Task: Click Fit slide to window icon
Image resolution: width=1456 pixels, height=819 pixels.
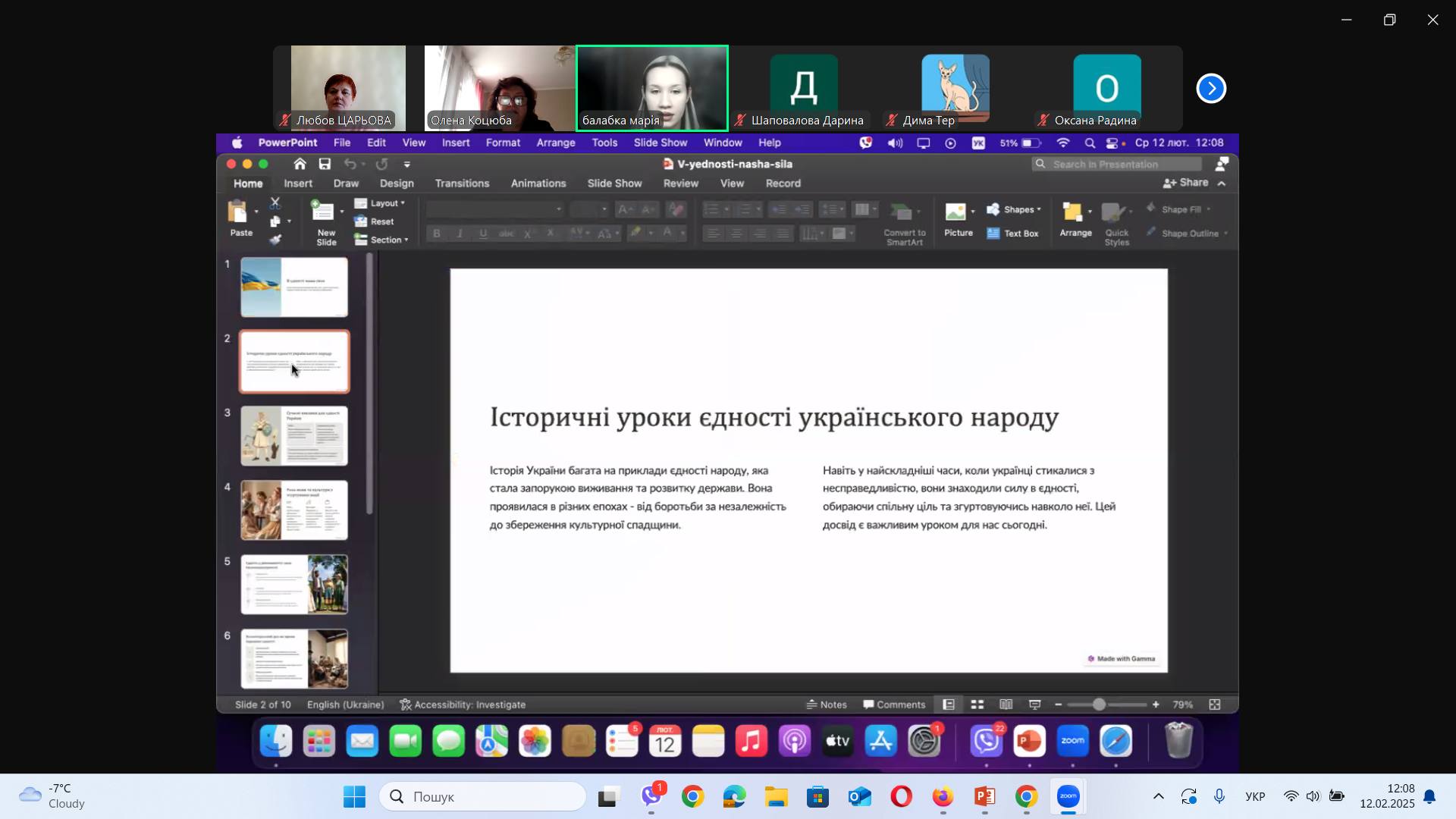Action: [1214, 704]
